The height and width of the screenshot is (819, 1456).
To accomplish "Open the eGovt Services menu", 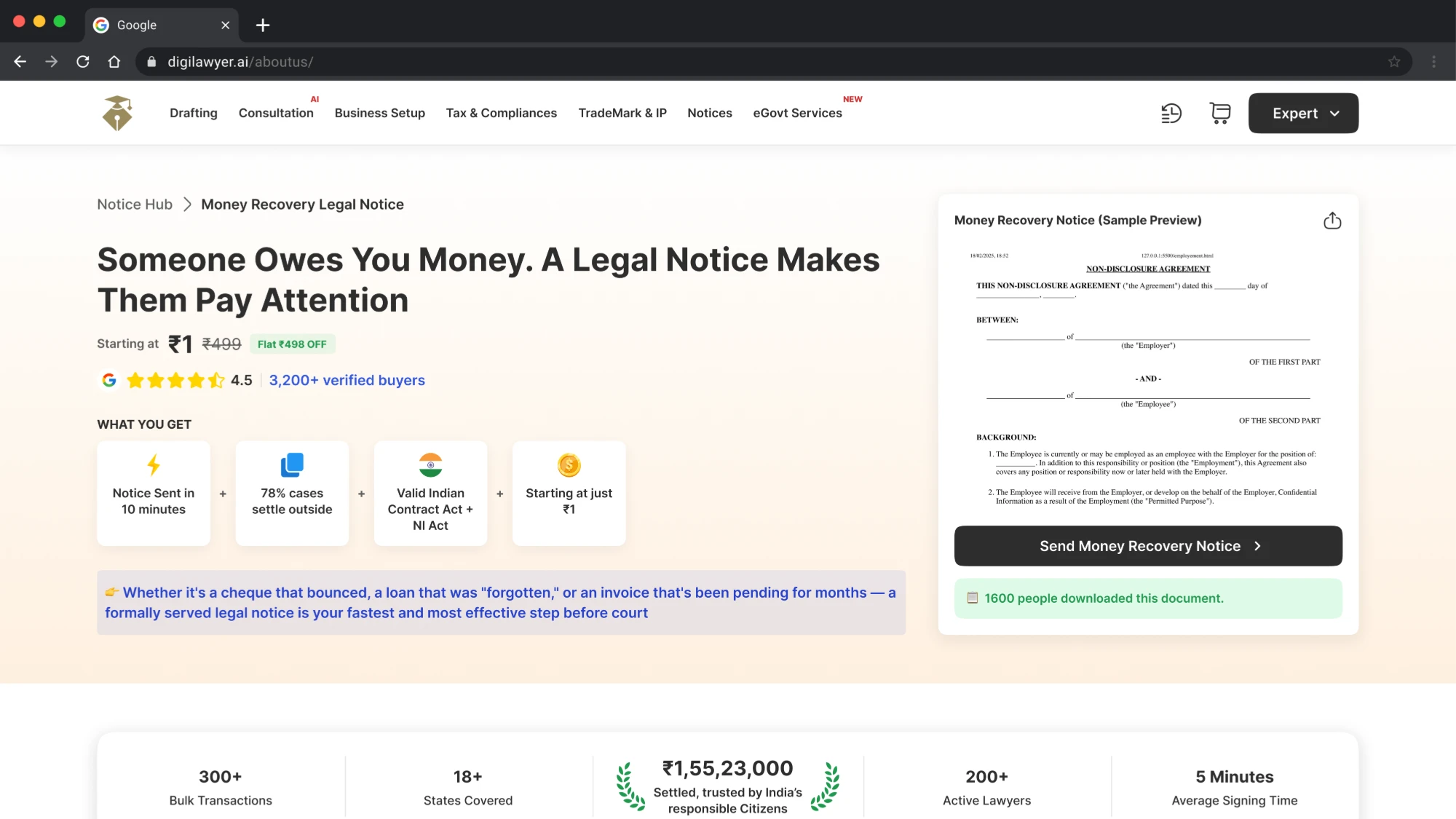I will (797, 114).
